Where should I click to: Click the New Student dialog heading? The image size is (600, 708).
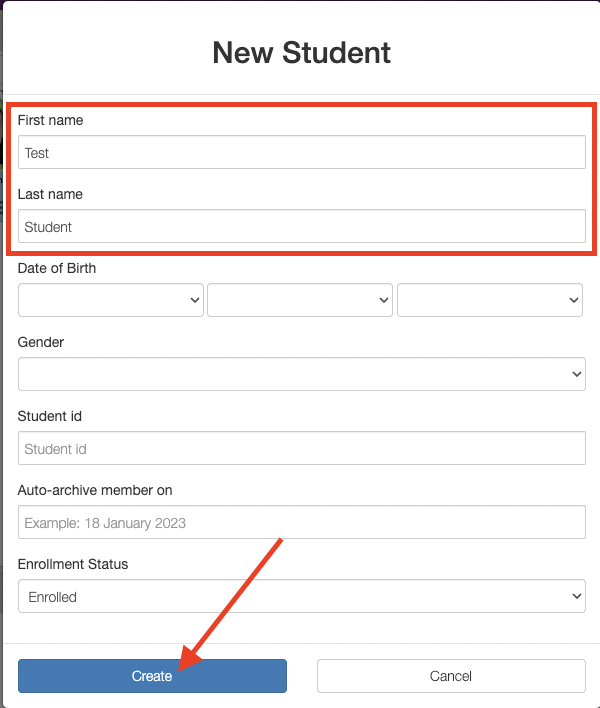pos(301,52)
